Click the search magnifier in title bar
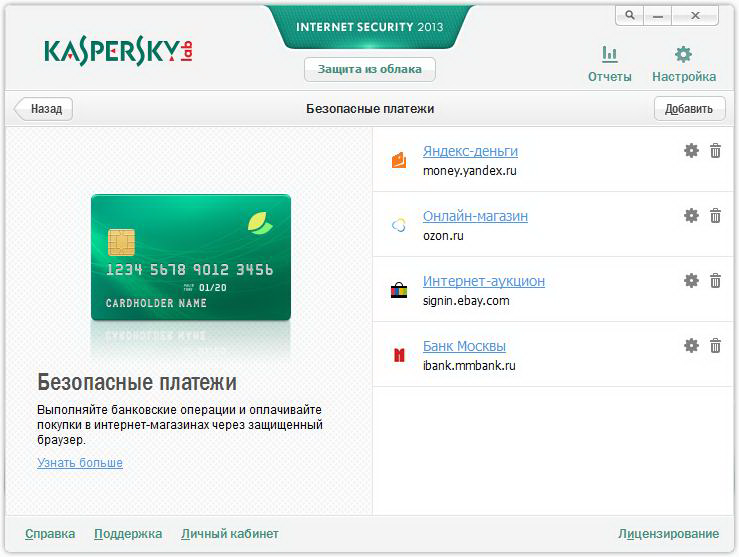The image size is (739, 557). point(630,16)
